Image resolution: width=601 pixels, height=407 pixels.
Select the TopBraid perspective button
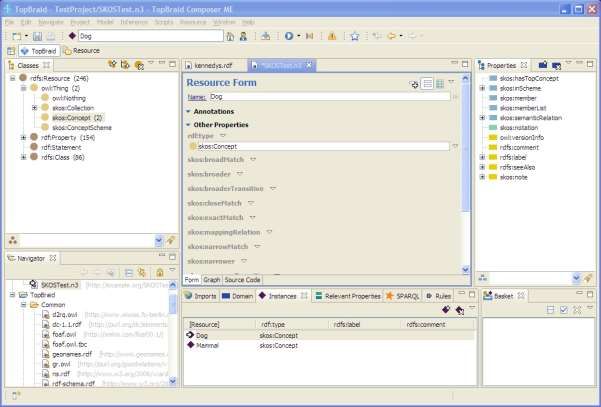click(x=39, y=51)
